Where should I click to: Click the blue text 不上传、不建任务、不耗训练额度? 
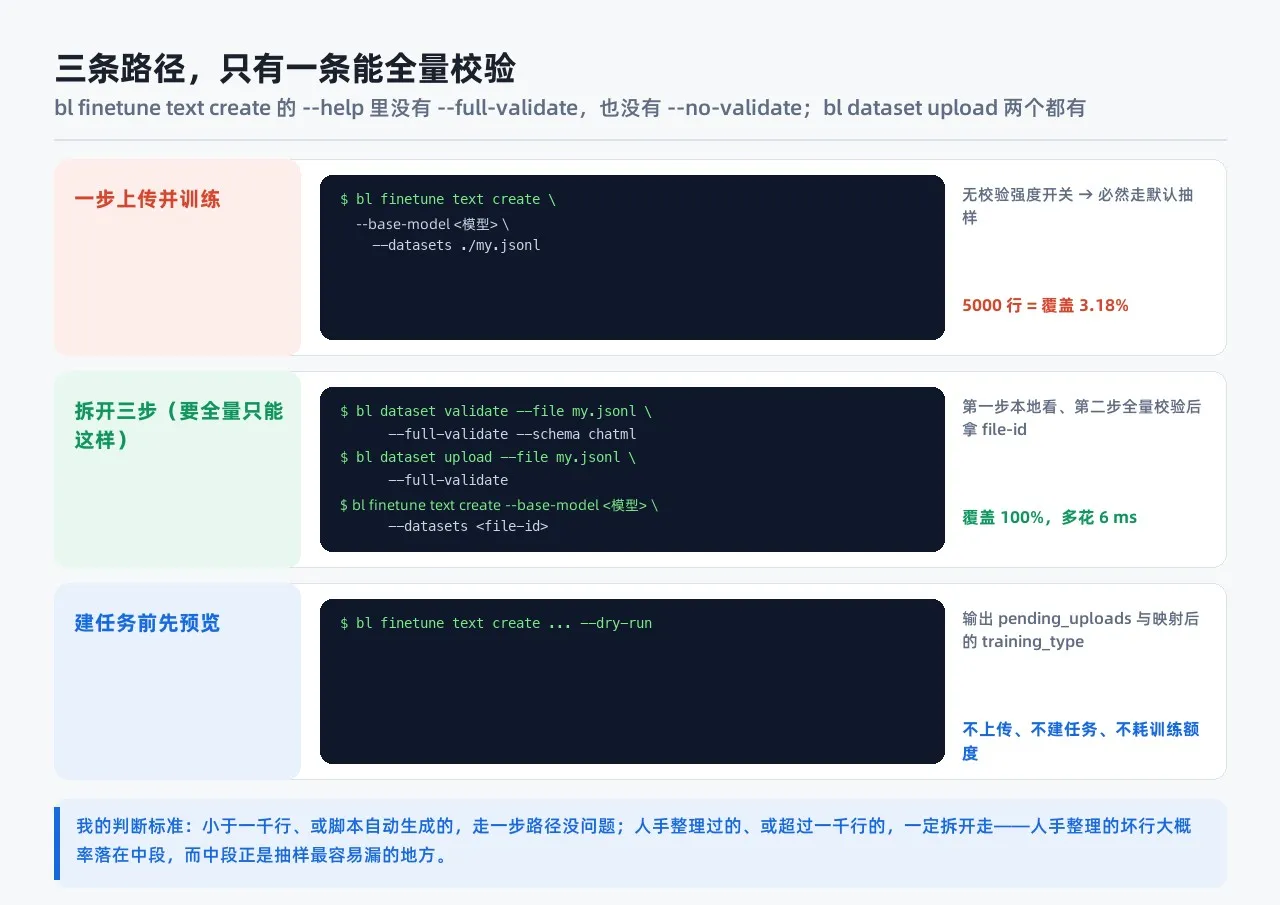click(x=1081, y=741)
